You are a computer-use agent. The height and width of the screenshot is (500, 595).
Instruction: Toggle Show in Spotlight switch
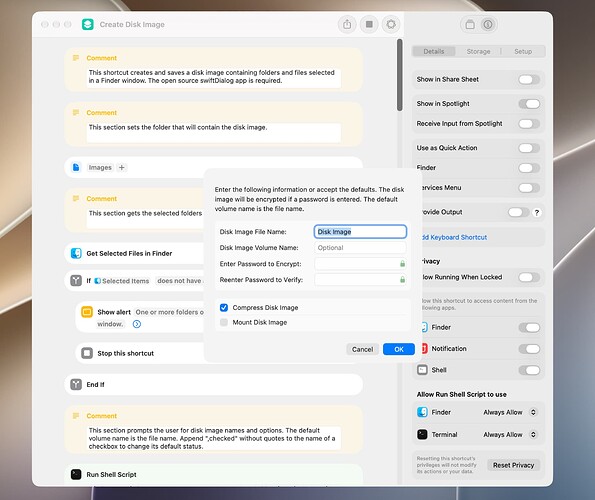coord(529,104)
